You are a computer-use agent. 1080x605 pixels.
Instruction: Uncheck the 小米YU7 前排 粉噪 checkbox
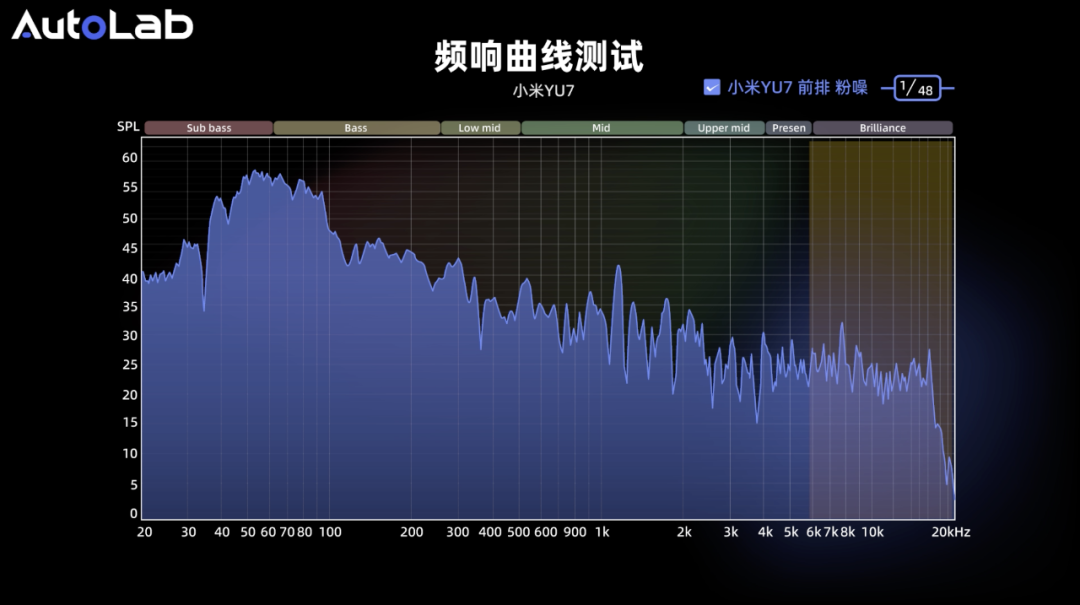712,88
